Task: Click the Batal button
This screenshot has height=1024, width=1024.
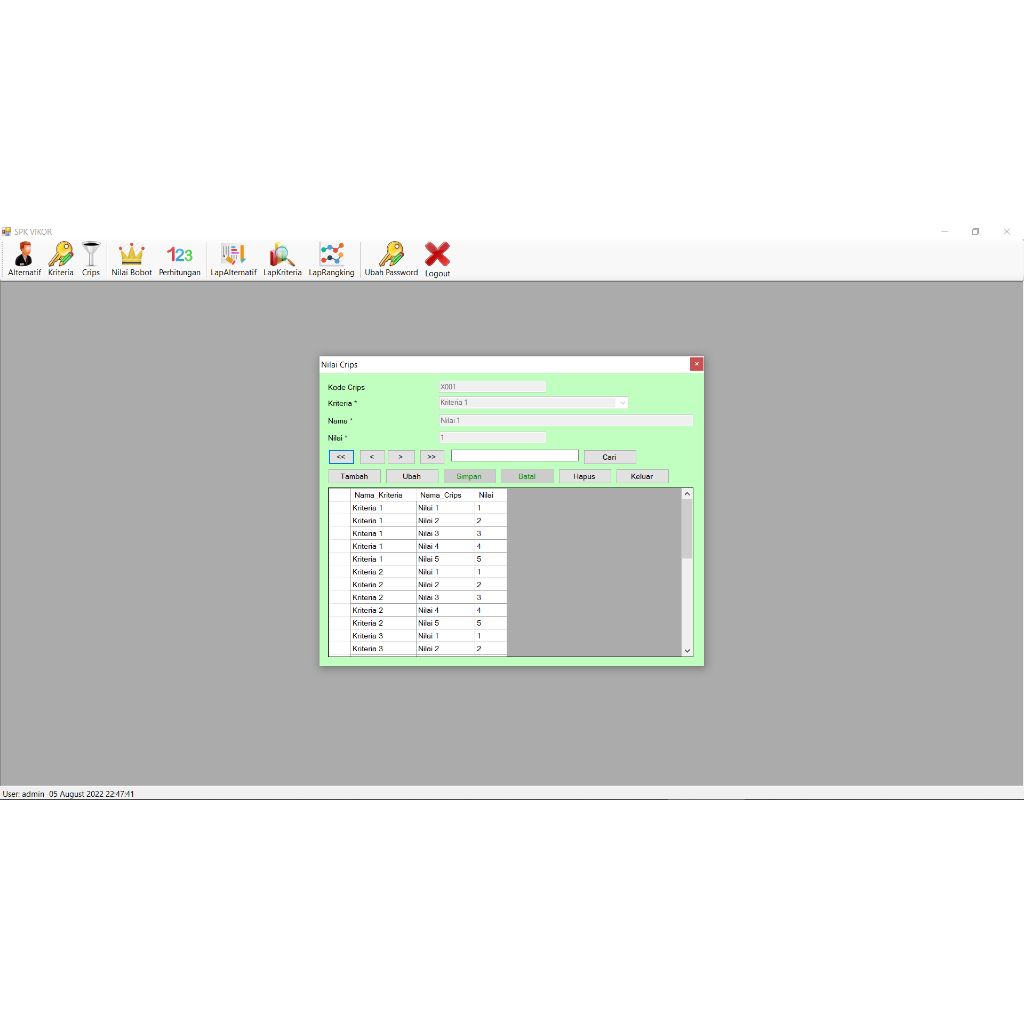Action: pyautogui.click(x=527, y=476)
